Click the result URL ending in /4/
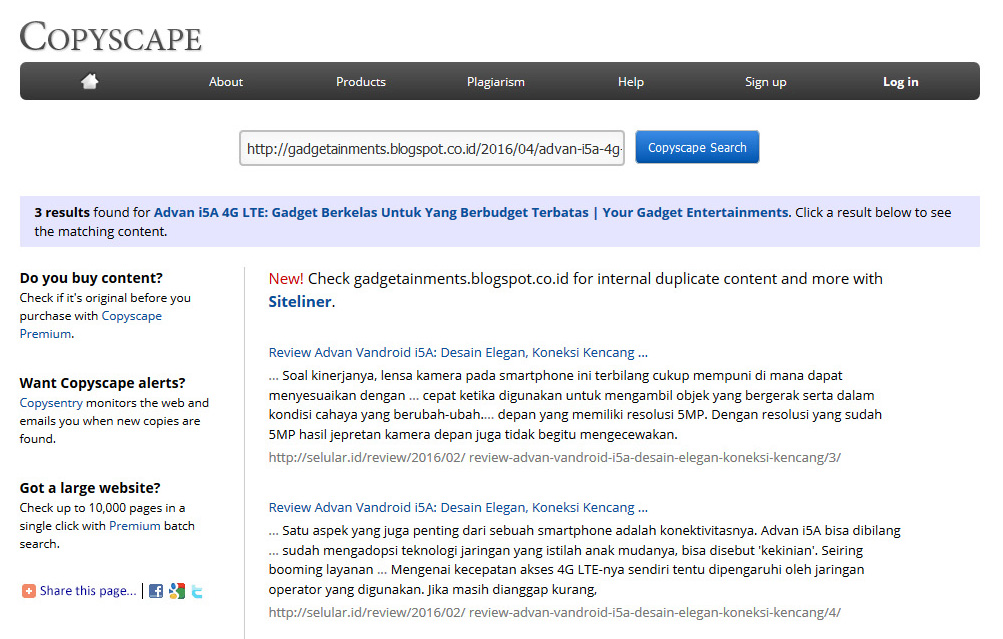 click(x=555, y=612)
